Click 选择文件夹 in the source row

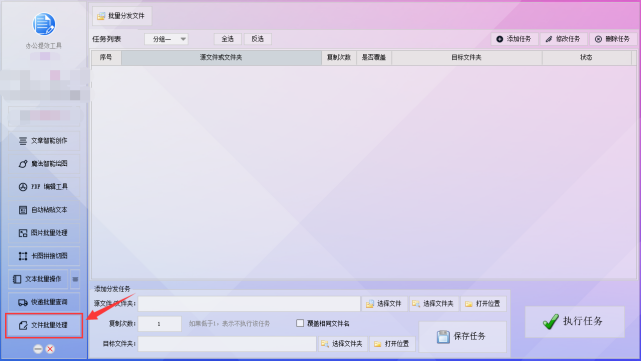pos(434,304)
